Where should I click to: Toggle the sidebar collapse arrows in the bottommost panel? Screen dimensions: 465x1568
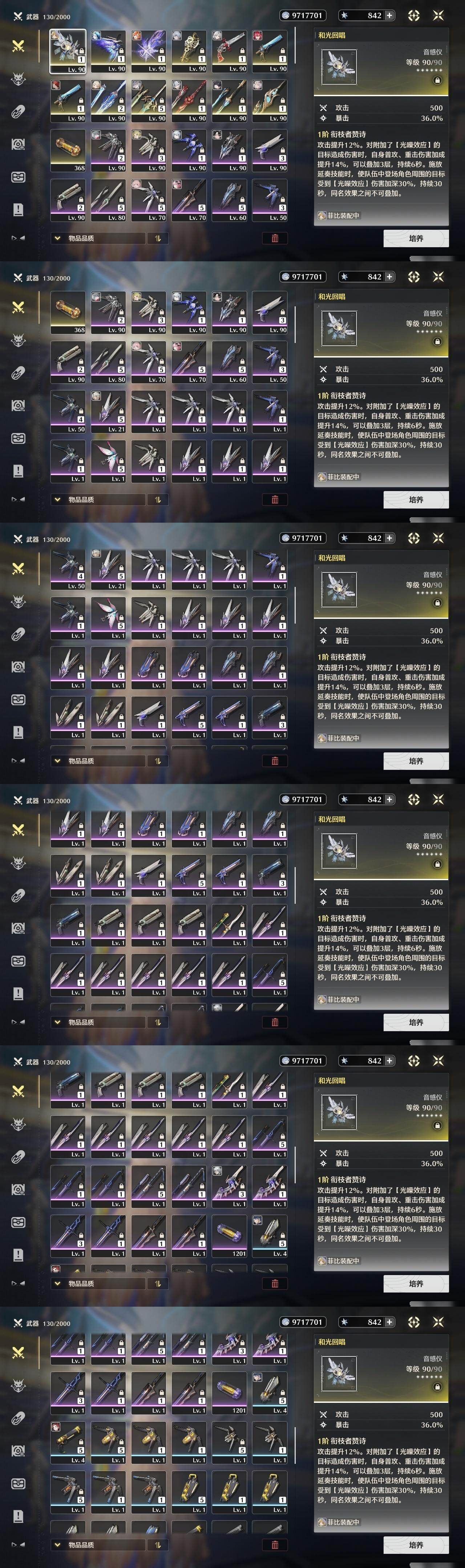pyautogui.click(x=18, y=1544)
